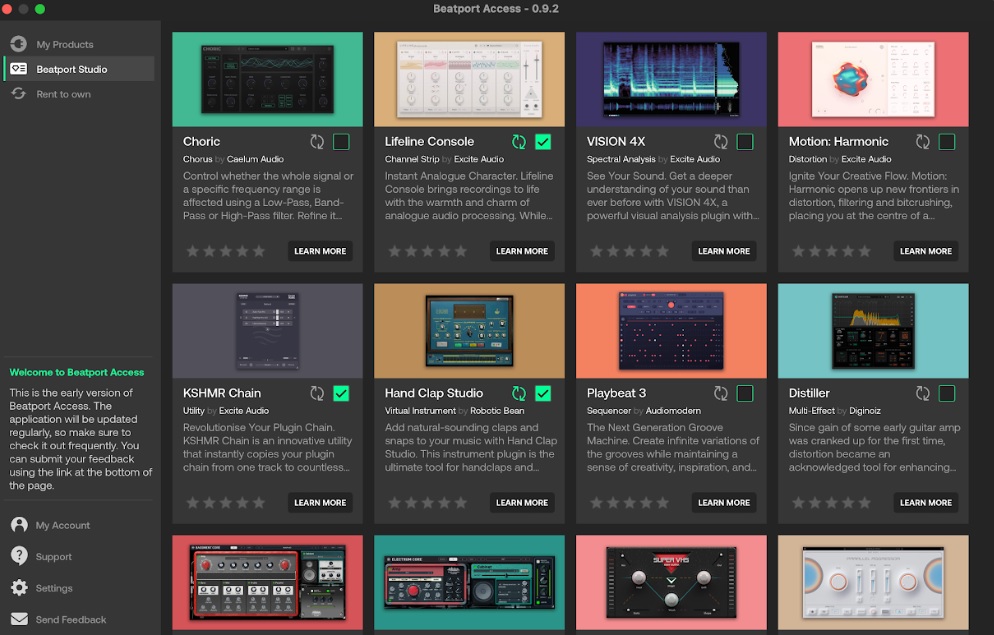This screenshot has height=635, width=994.
Task: Click the My Products sidebar icon
Action: click(18, 44)
